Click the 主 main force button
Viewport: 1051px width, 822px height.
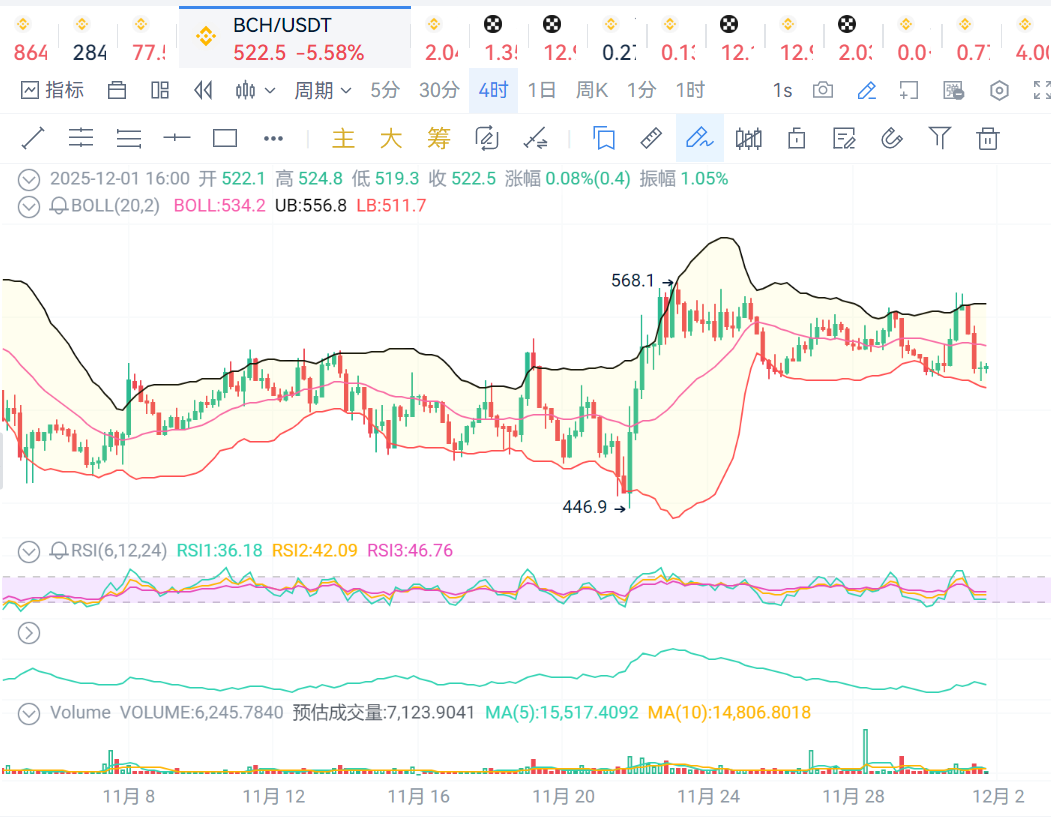[x=343, y=138]
